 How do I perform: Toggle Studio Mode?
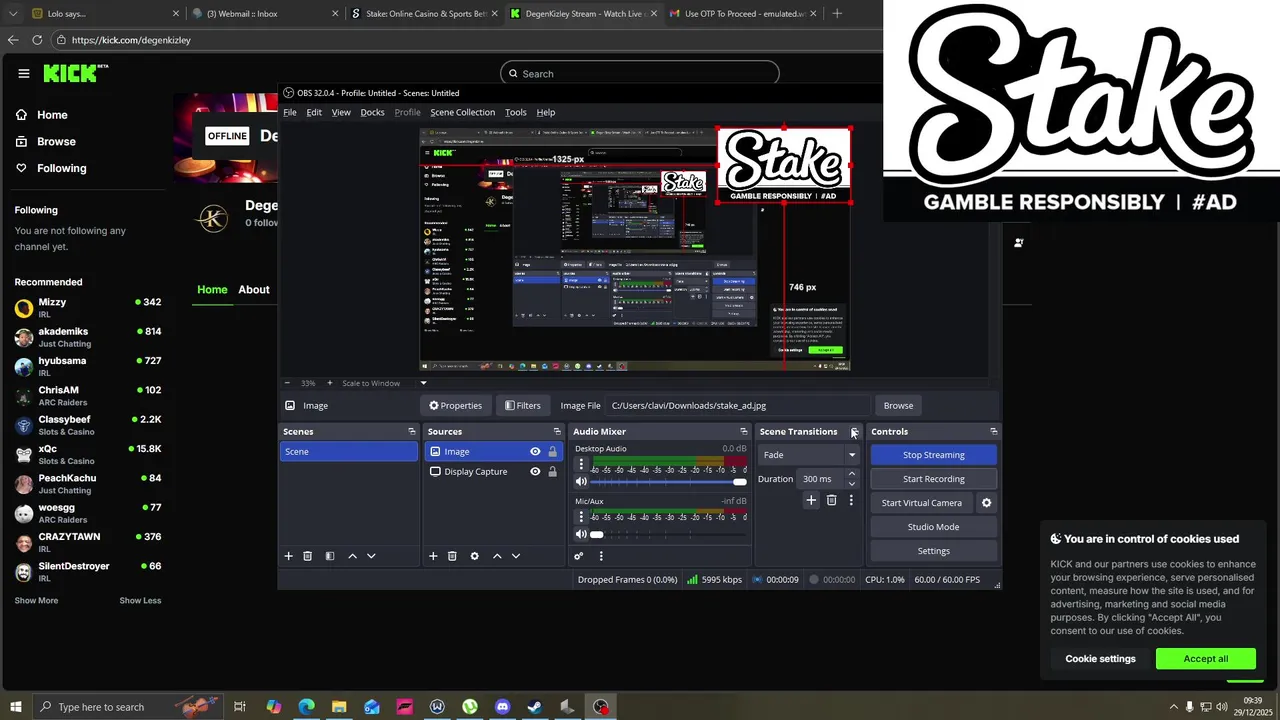tap(933, 527)
